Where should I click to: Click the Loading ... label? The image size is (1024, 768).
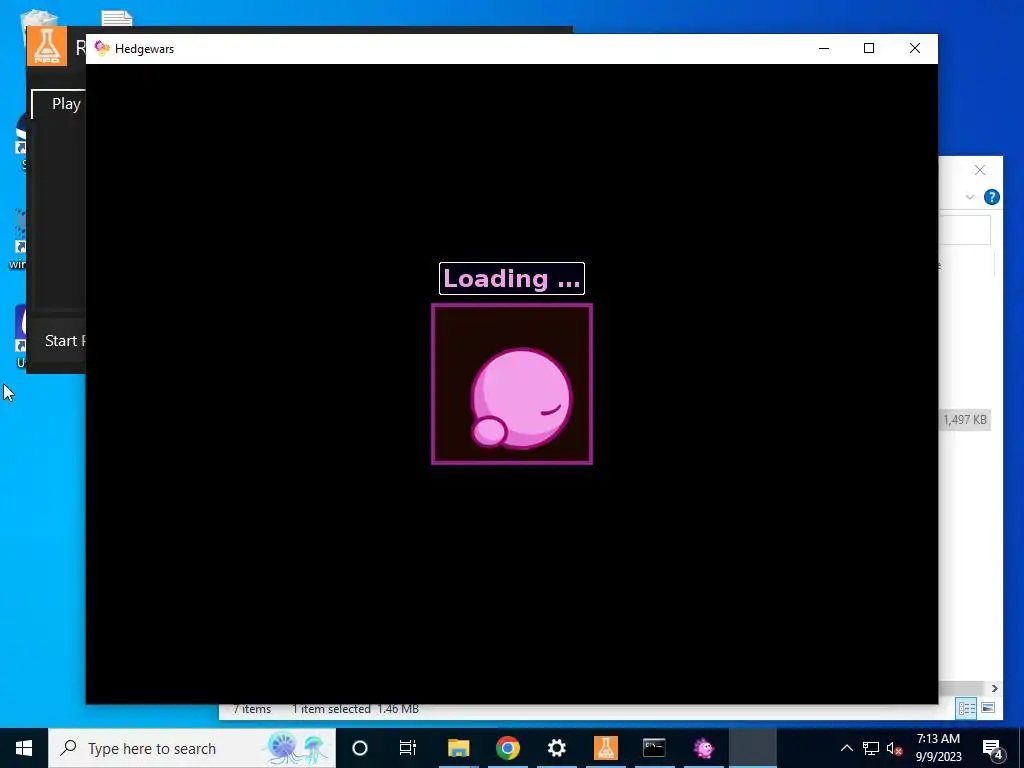pos(512,279)
